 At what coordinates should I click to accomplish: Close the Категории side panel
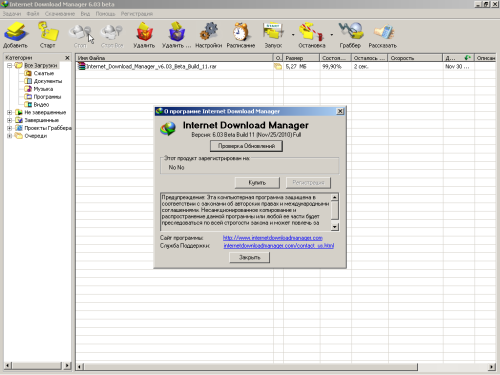(x=67, y=58)
